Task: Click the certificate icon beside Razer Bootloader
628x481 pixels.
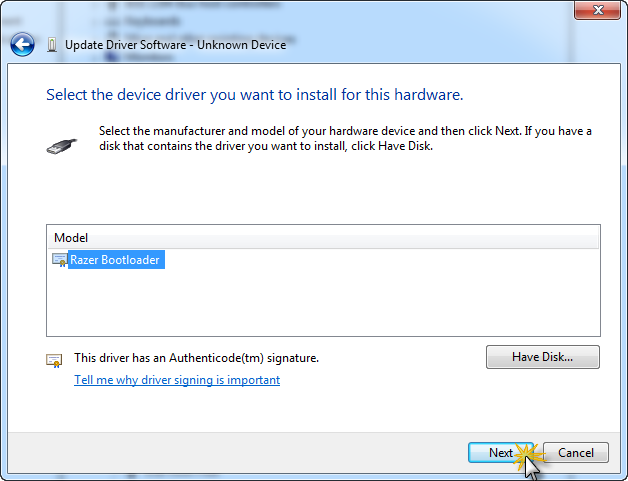Action: pos(60,260)
